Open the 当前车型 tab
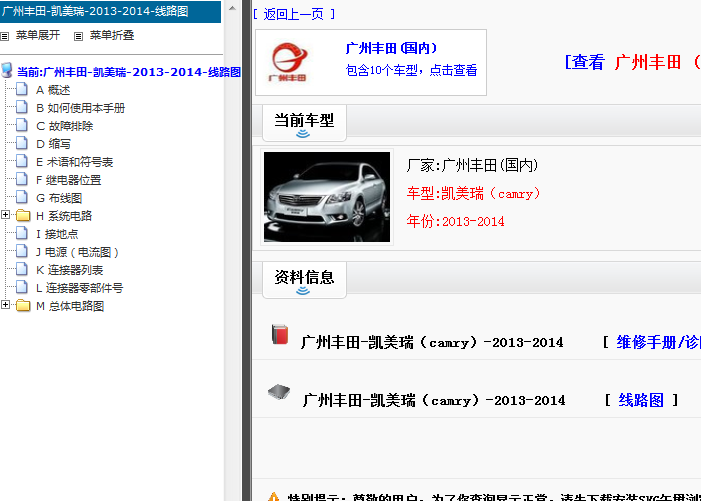 click(x=304, y=123)
